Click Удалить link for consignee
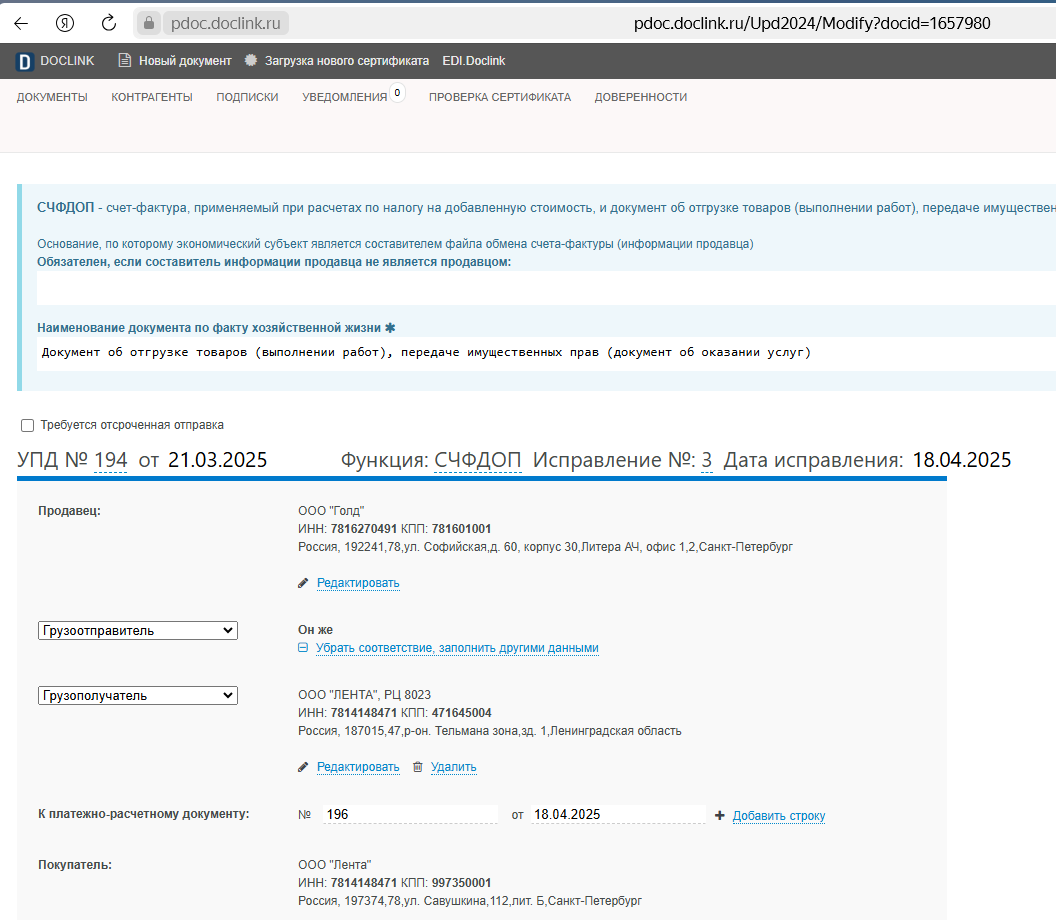The height and width of the screenshot is (920, 1056). click(453, 767)
